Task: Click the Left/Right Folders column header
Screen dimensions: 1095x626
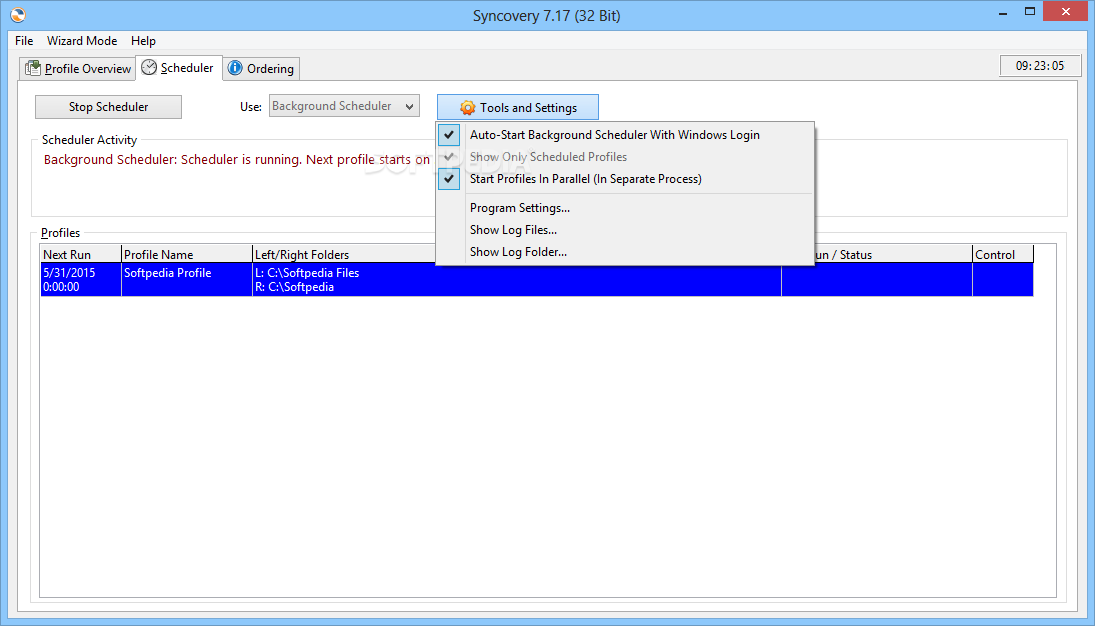Action: (344, 254)
